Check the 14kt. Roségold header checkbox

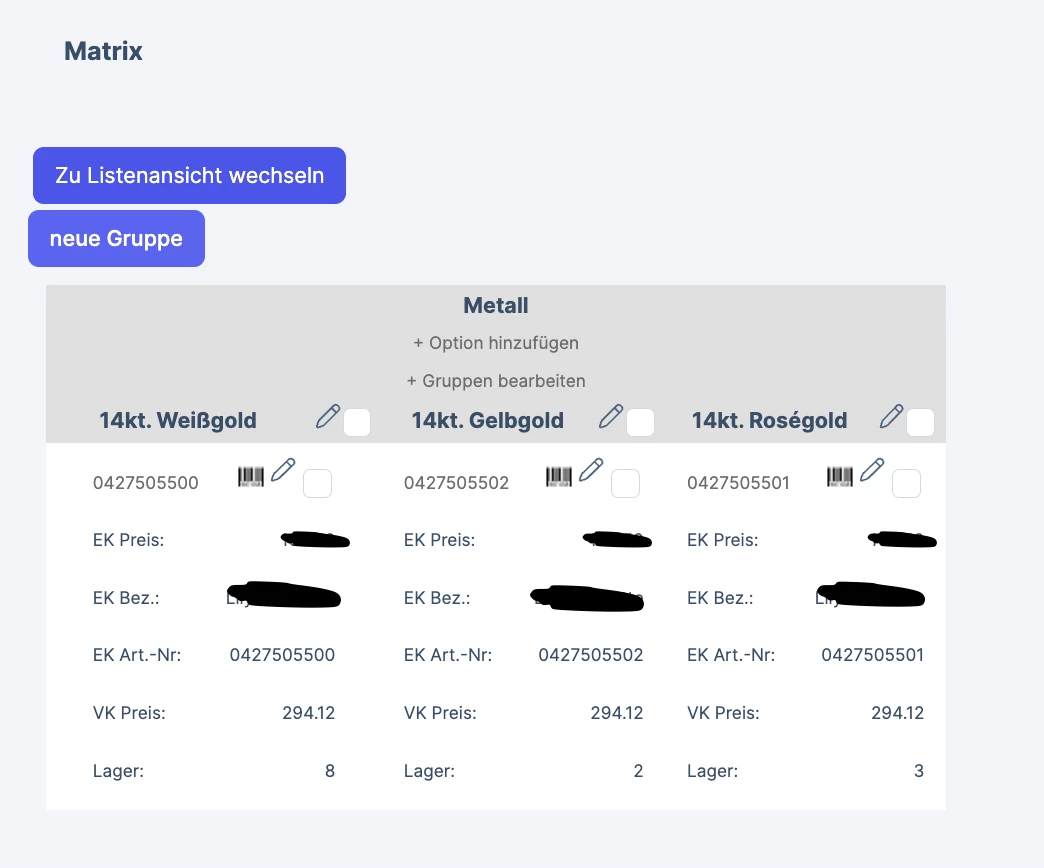click(x=921, y=423)
